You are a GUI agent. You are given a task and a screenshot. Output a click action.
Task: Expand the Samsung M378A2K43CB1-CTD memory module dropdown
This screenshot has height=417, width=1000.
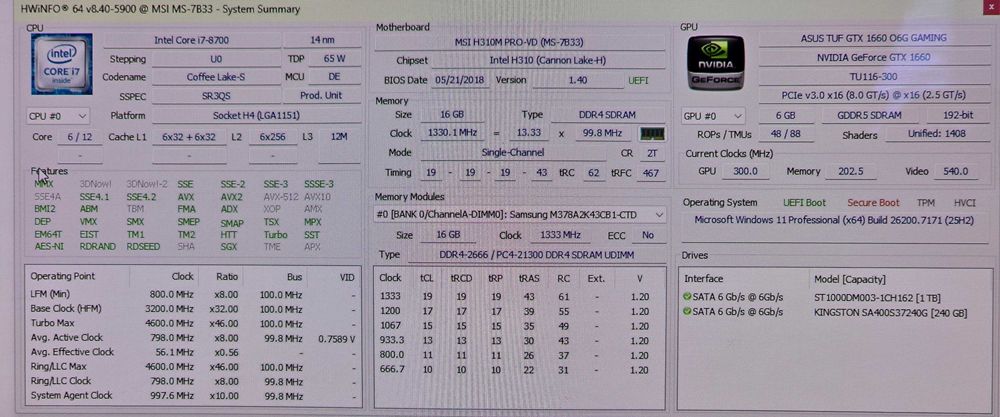(x=520, y=215)
